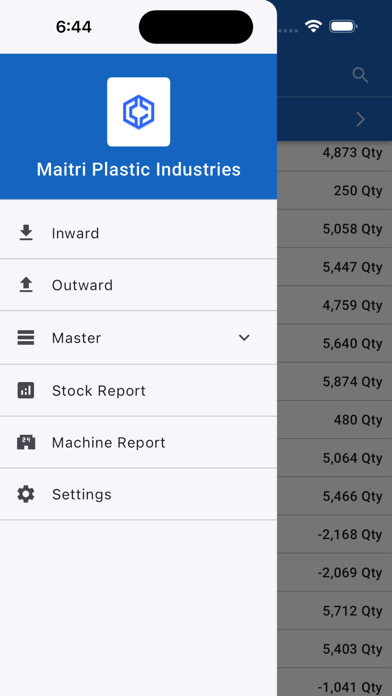
Task: Select the -2,069 Qty row
Action: 335,572
